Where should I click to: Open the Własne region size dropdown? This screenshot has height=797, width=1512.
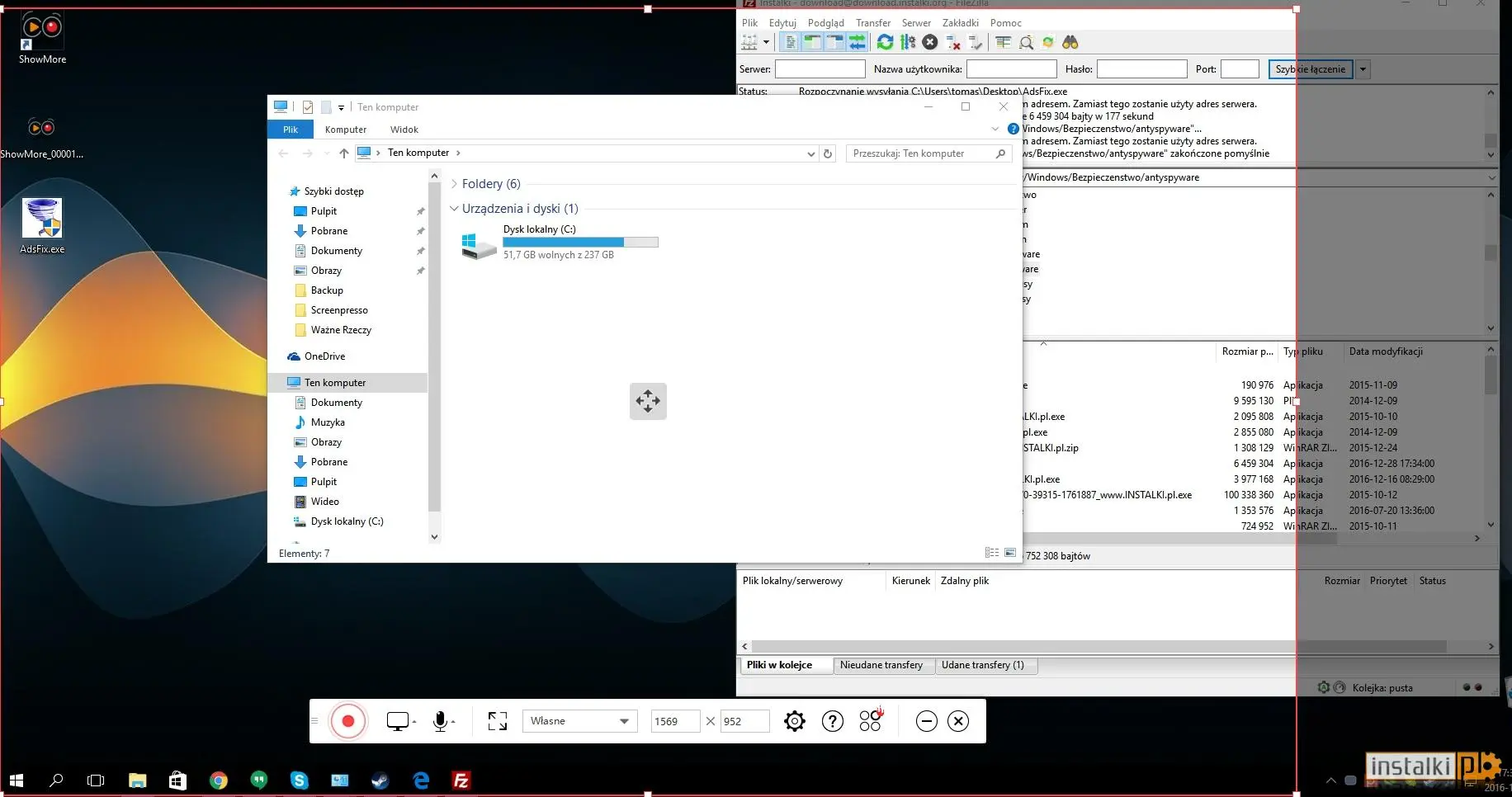pyautogui.click(x=580, y=721)
